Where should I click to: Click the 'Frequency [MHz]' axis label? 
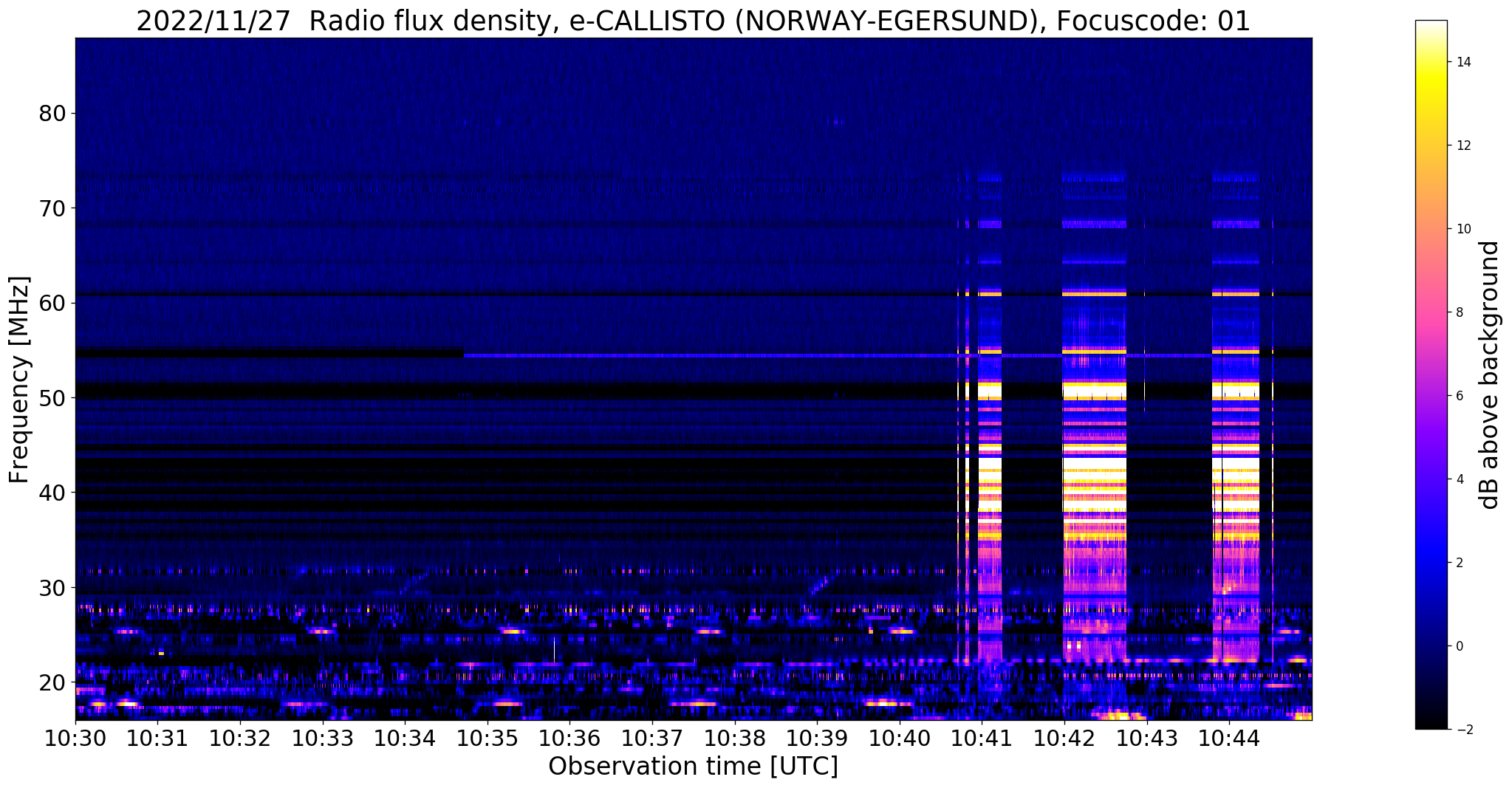pyautogui.click(x=20, y=380)
